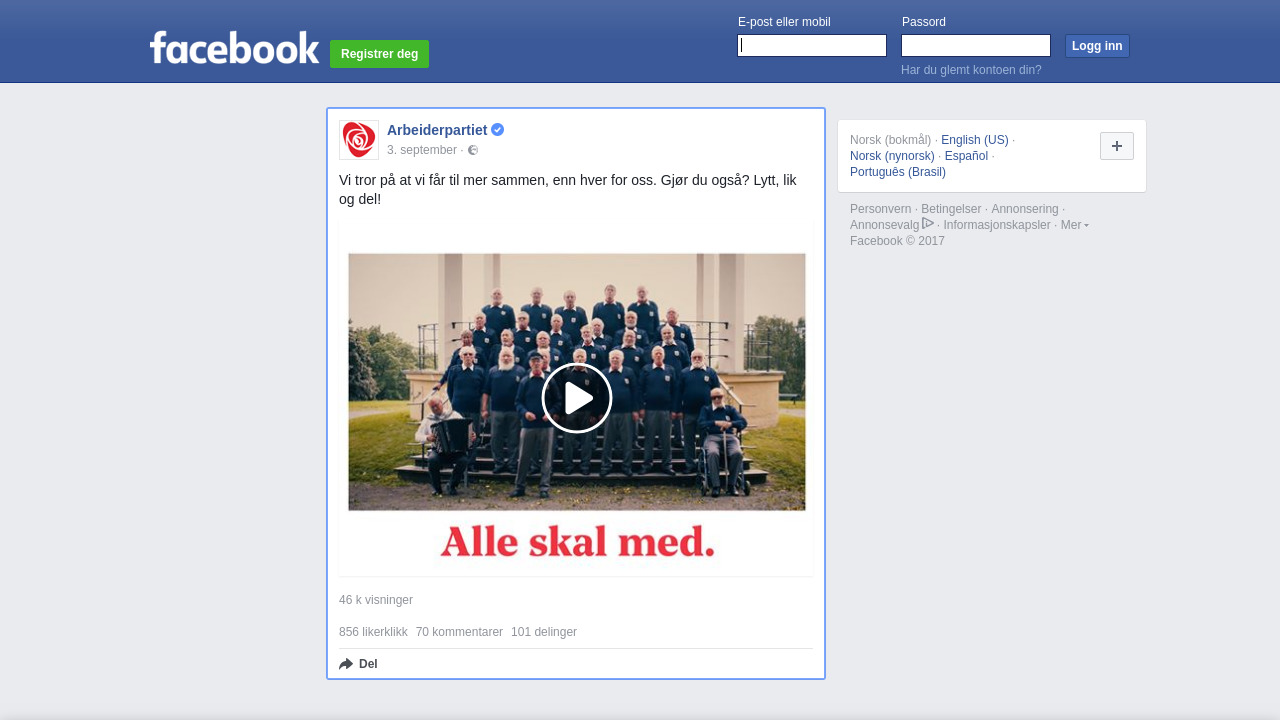Open the Arbeiderpartiet page name link
Screen dimensions: 1280x720
(x=437, y=130)
